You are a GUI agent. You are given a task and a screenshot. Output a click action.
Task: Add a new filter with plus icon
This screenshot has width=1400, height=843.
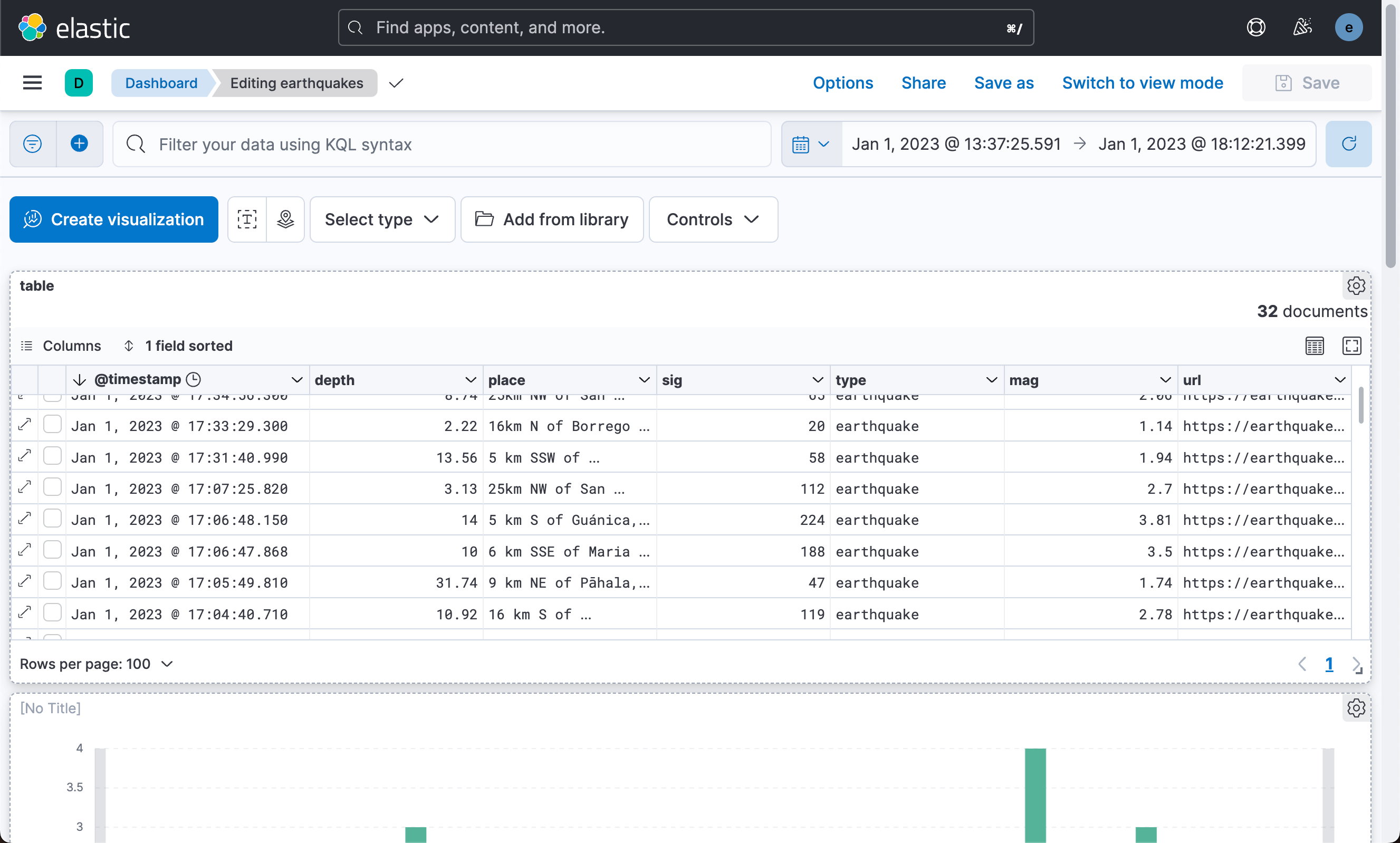[80, 143]
